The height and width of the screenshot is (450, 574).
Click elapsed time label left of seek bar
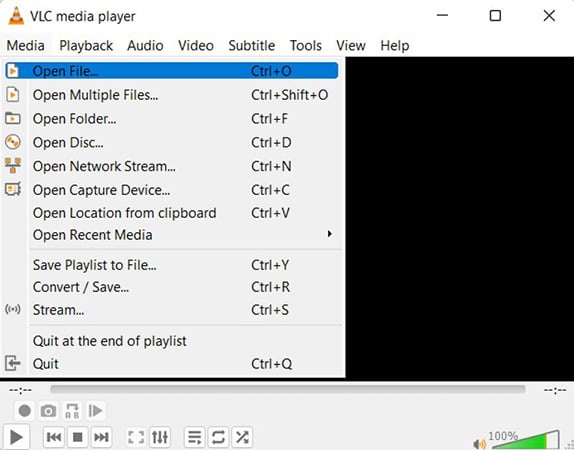point(20,390)
